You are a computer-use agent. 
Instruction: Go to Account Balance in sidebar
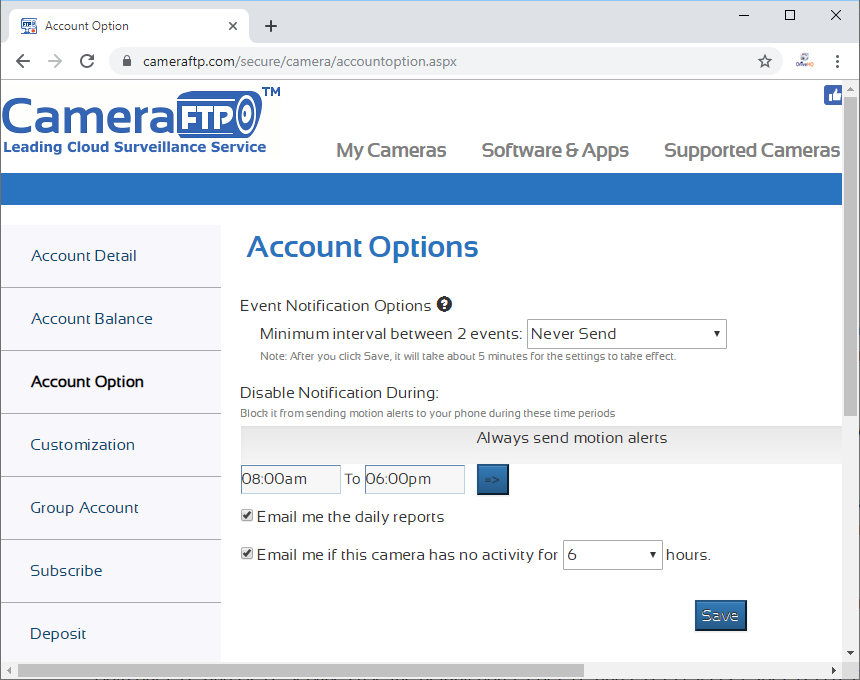[x=92, y=319]
